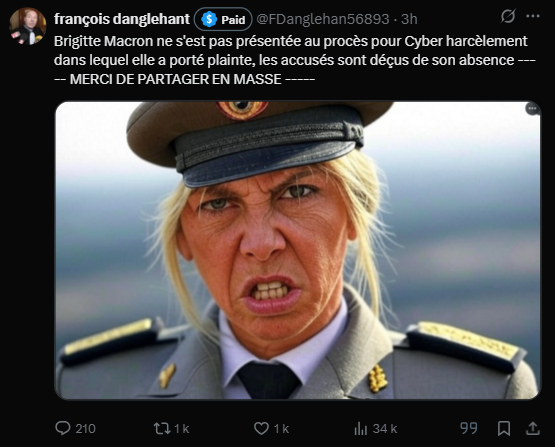The height and width of the screenshot is (447, 555).
Task: Click the 34 k views count
Action: pyautogui.click(x=385, y=429)
